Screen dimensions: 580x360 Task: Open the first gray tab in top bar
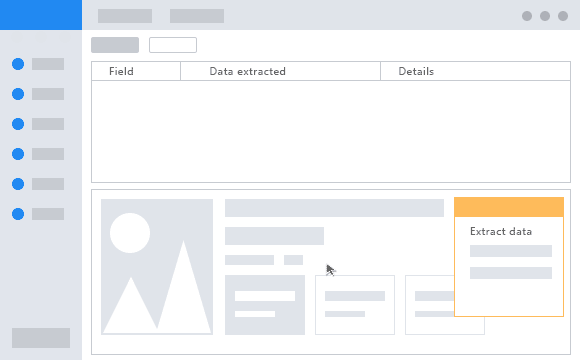coord(125,16)
